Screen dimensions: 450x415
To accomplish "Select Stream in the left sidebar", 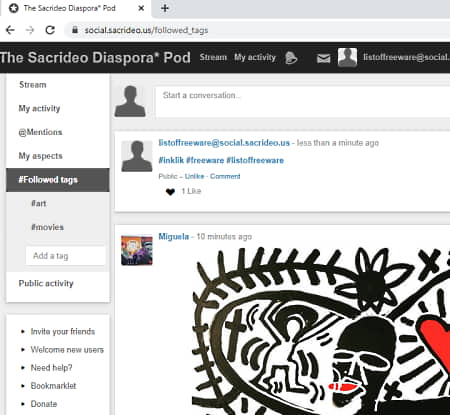I will pos(33,85).
